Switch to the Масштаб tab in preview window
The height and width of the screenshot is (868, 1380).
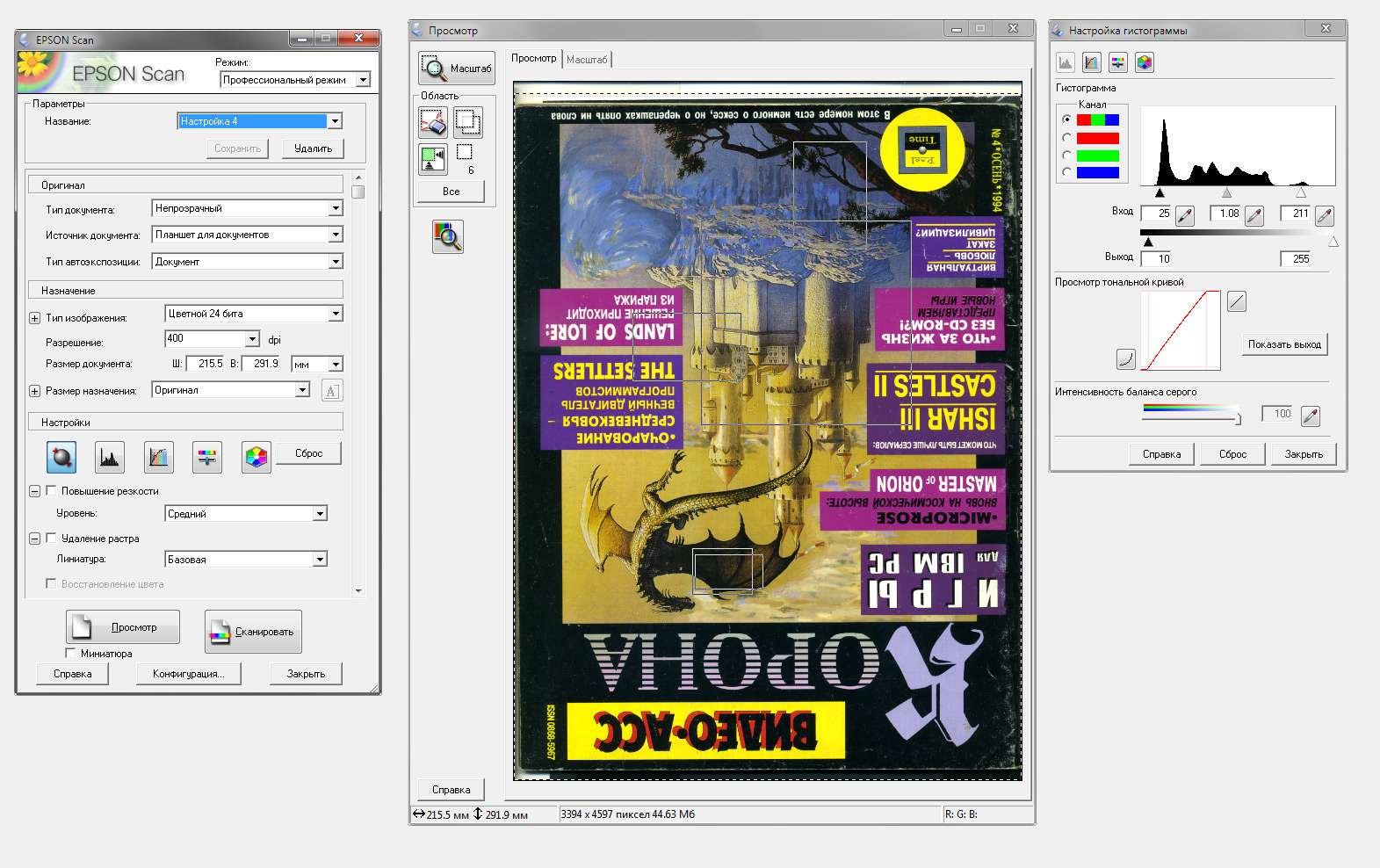(x=587, y=60)
